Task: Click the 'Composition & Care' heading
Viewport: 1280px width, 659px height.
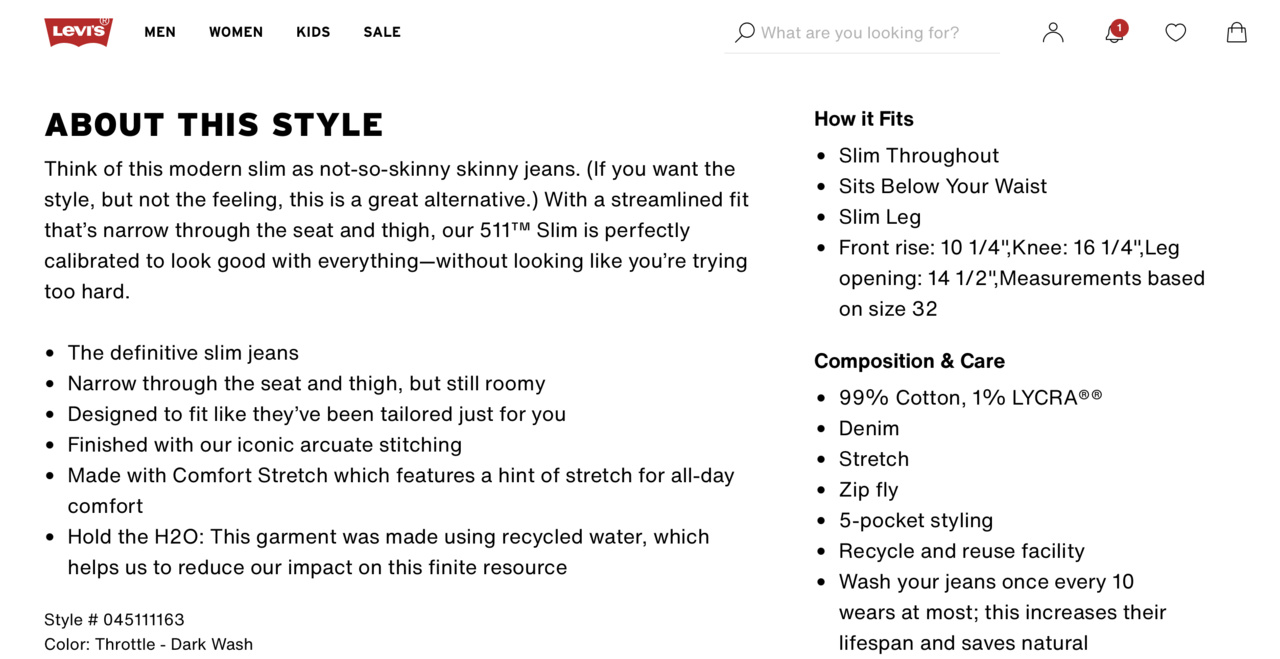Action: point(909,361)
